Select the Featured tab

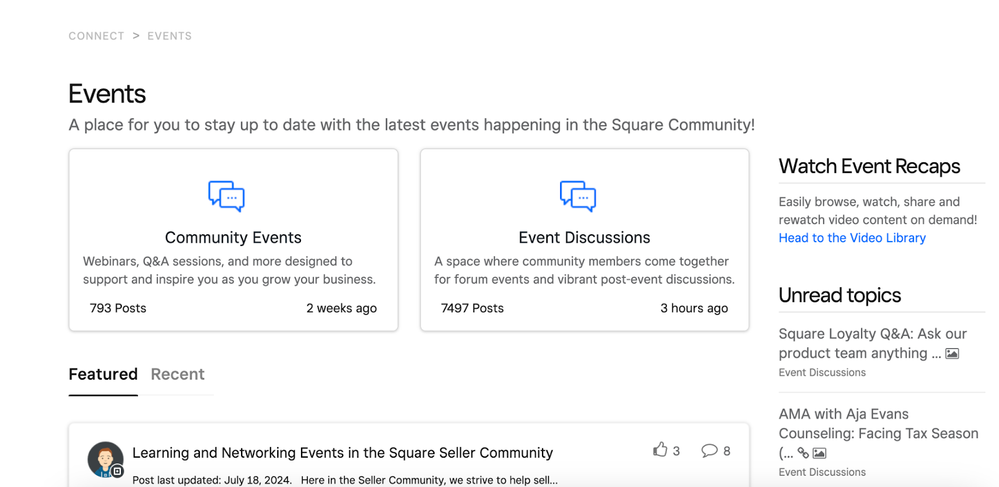tap(103, 374)
